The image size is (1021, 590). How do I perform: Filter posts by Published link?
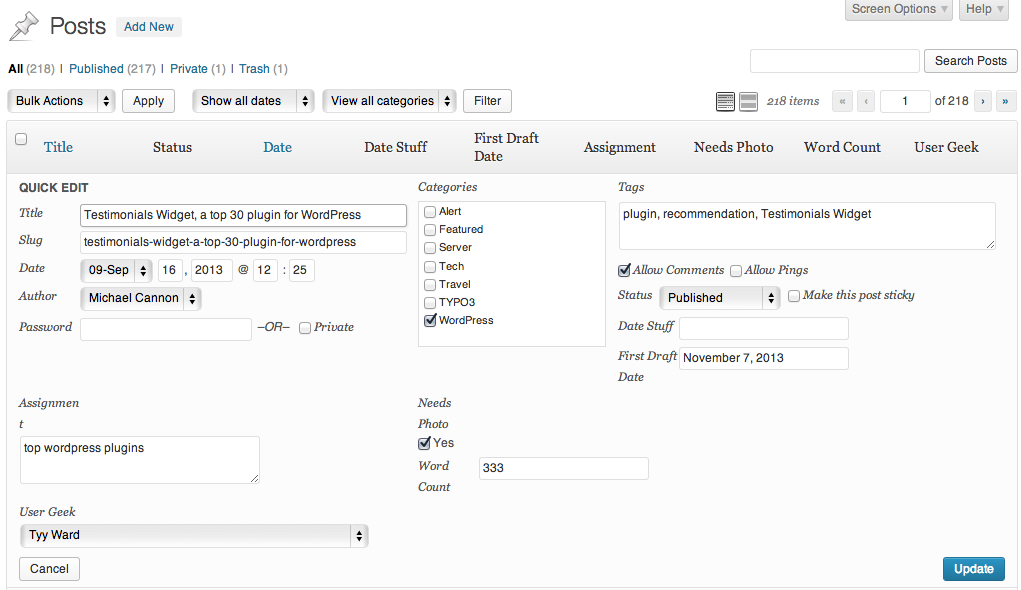[x=96, y=69]
